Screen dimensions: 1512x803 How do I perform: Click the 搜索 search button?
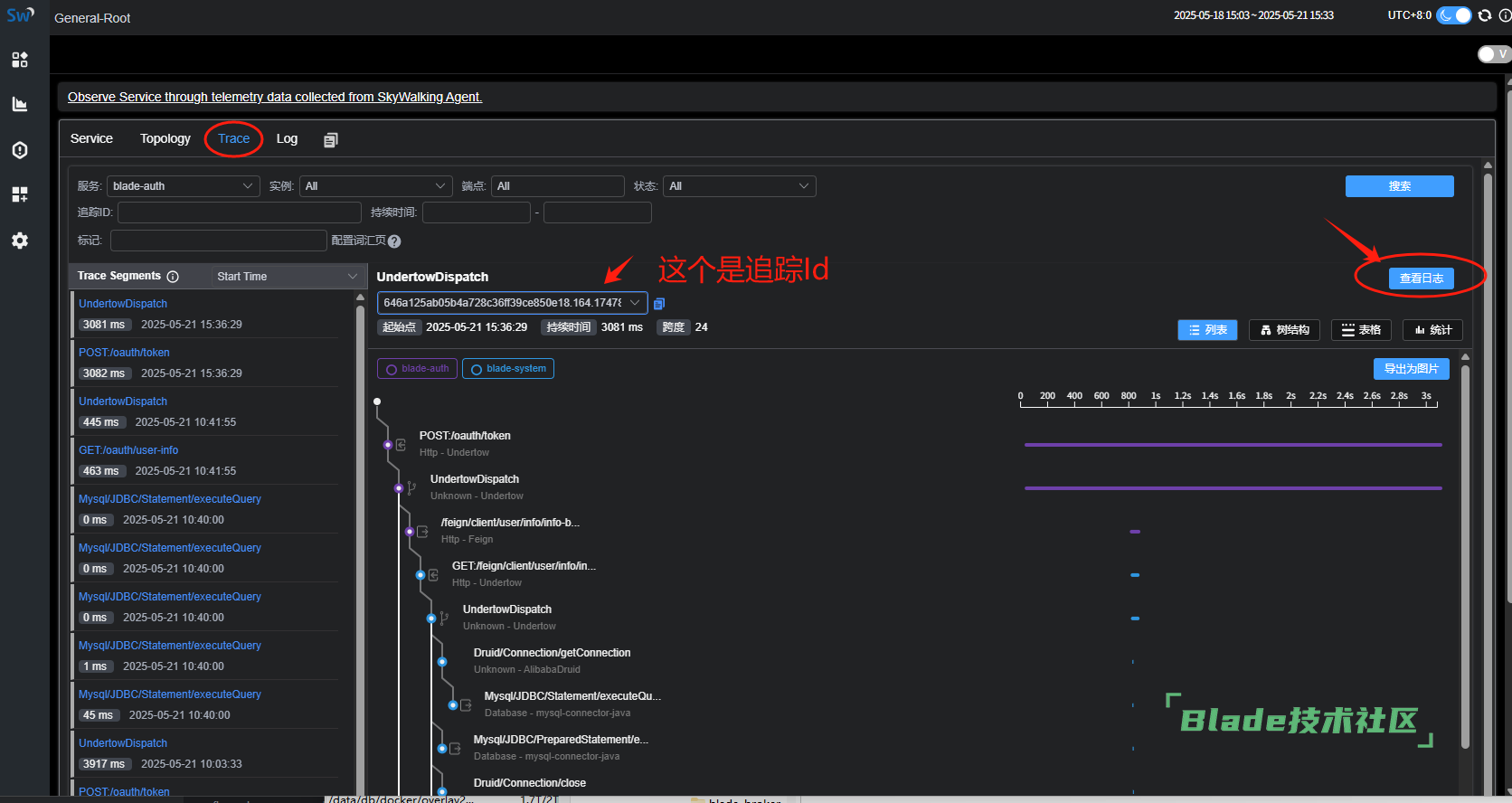1400,186
